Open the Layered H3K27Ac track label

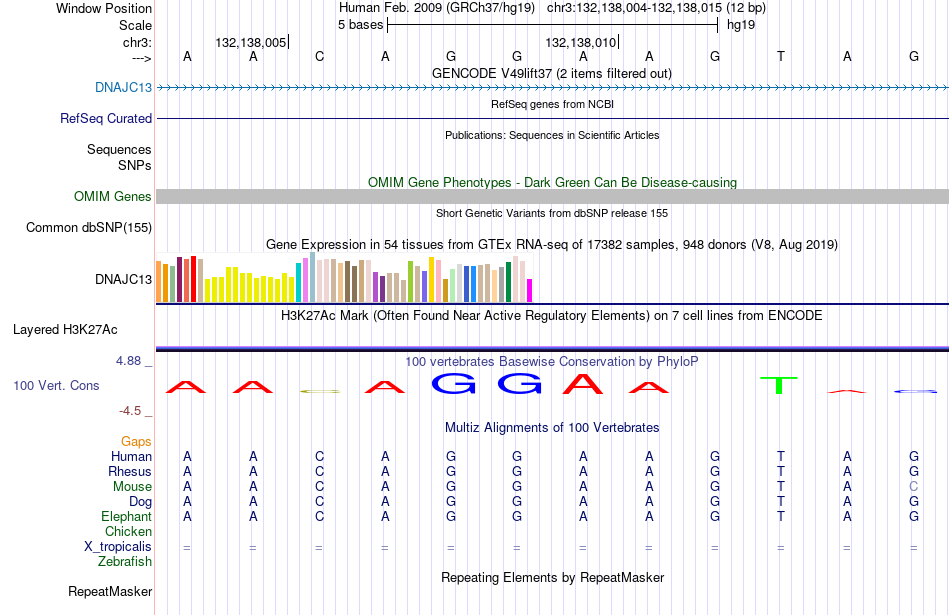pyautogui.click(x=65, y=330)
